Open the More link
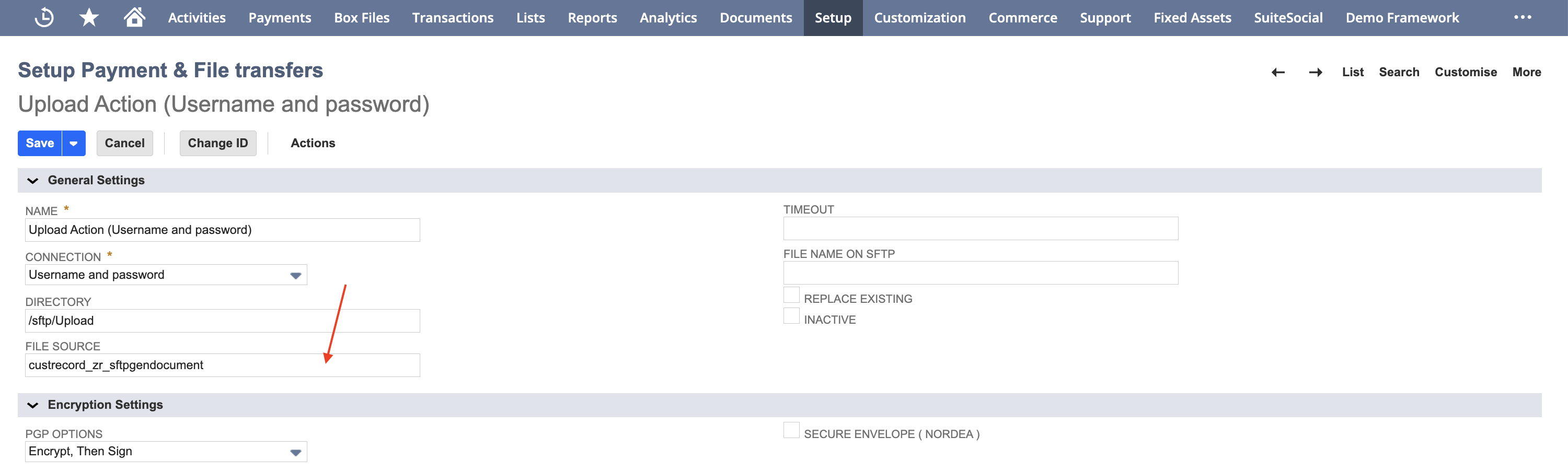The width and height of the screenshot is (1568, 472). pos(1527,73)
